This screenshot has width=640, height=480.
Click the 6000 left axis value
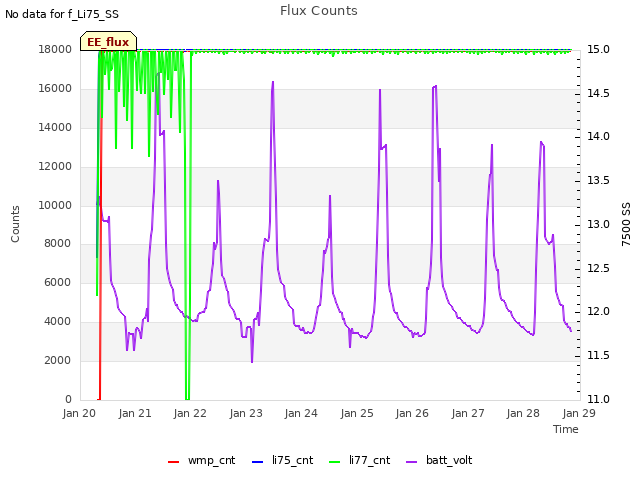(58, 282)
